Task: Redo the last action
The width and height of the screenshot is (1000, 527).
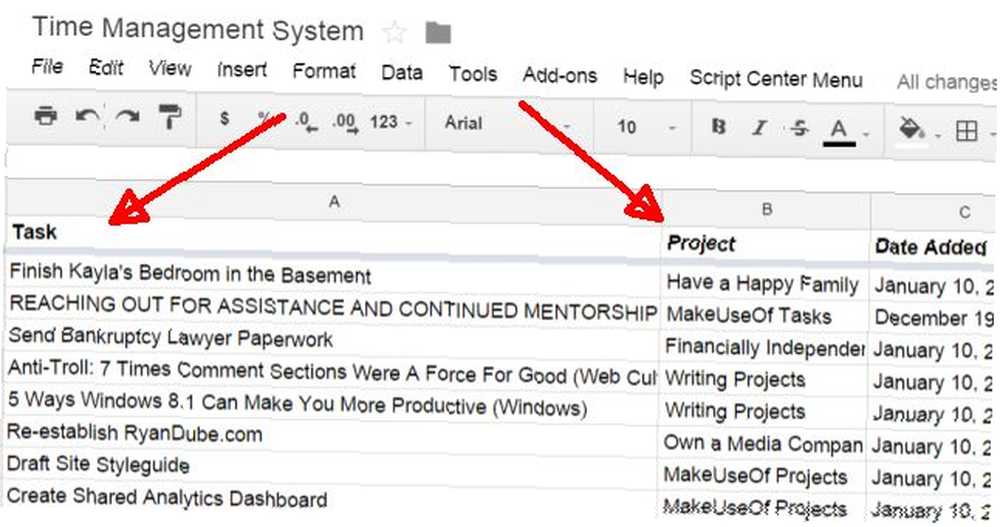Action: [x=128, y=117]
